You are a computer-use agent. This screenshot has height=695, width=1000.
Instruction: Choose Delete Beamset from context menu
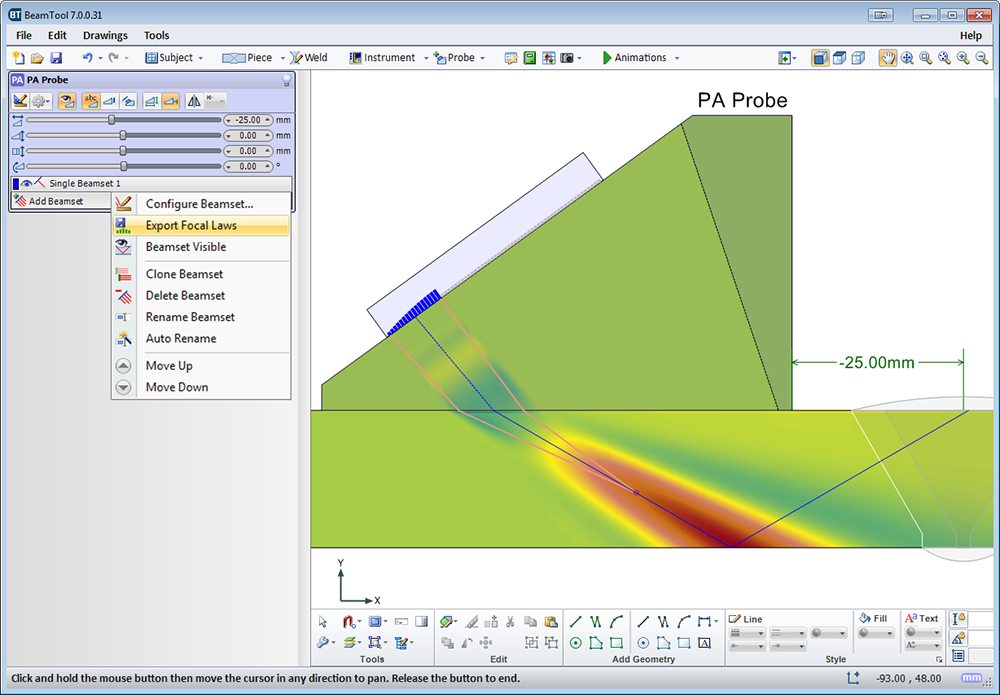(201, 296)
